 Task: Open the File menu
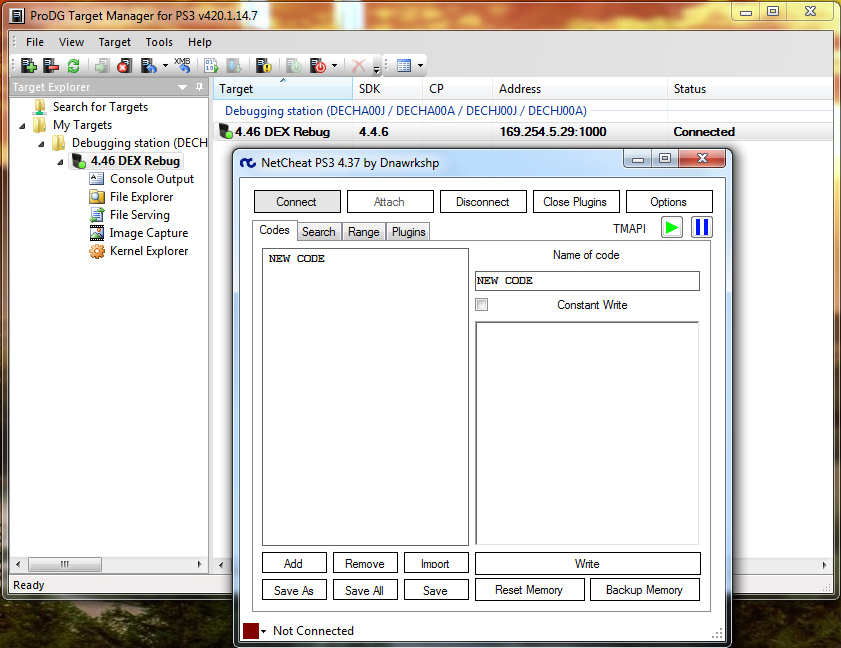click(35, 42)
